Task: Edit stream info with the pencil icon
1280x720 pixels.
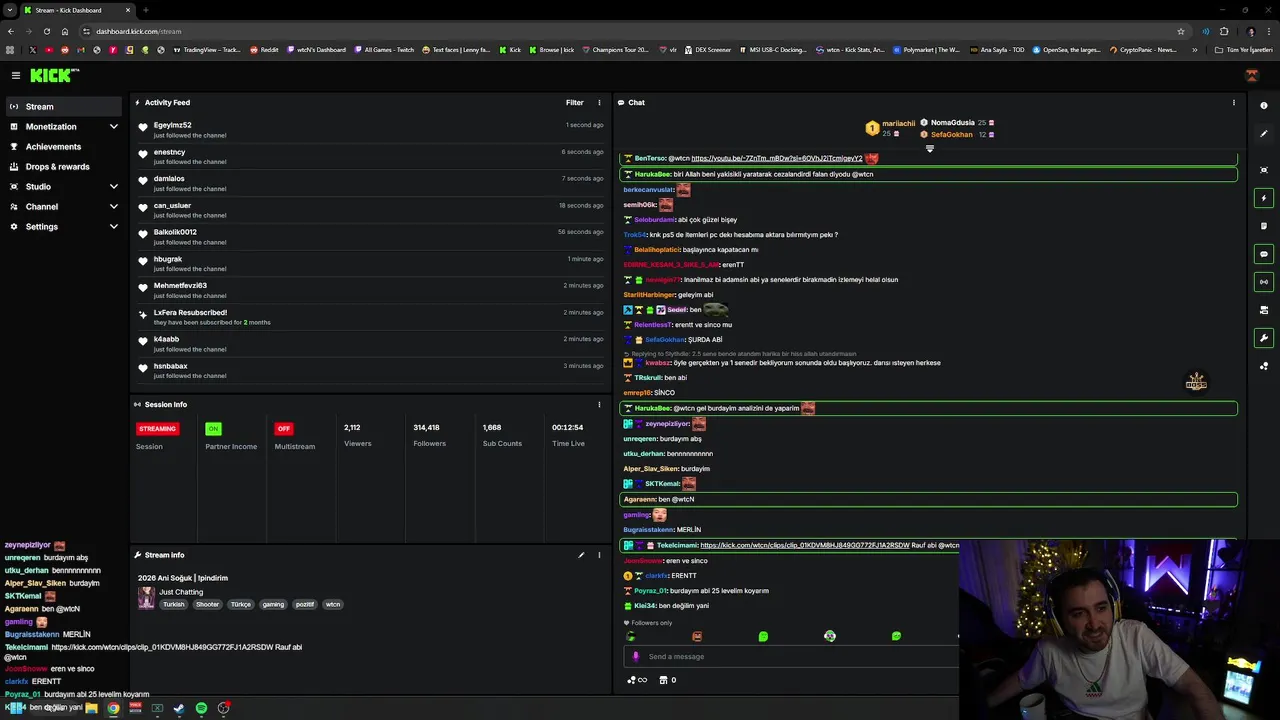Action: click(x=581, y=555)
